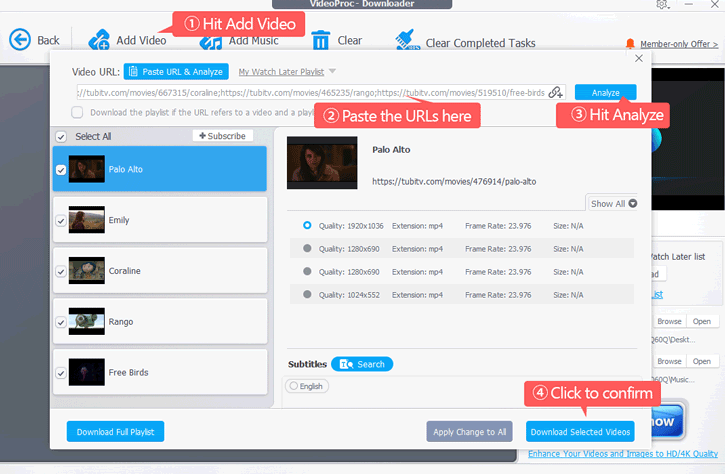Uncheck the Emily video checkbox
This screenshot has width=725, height=474.
click(61, 221)
